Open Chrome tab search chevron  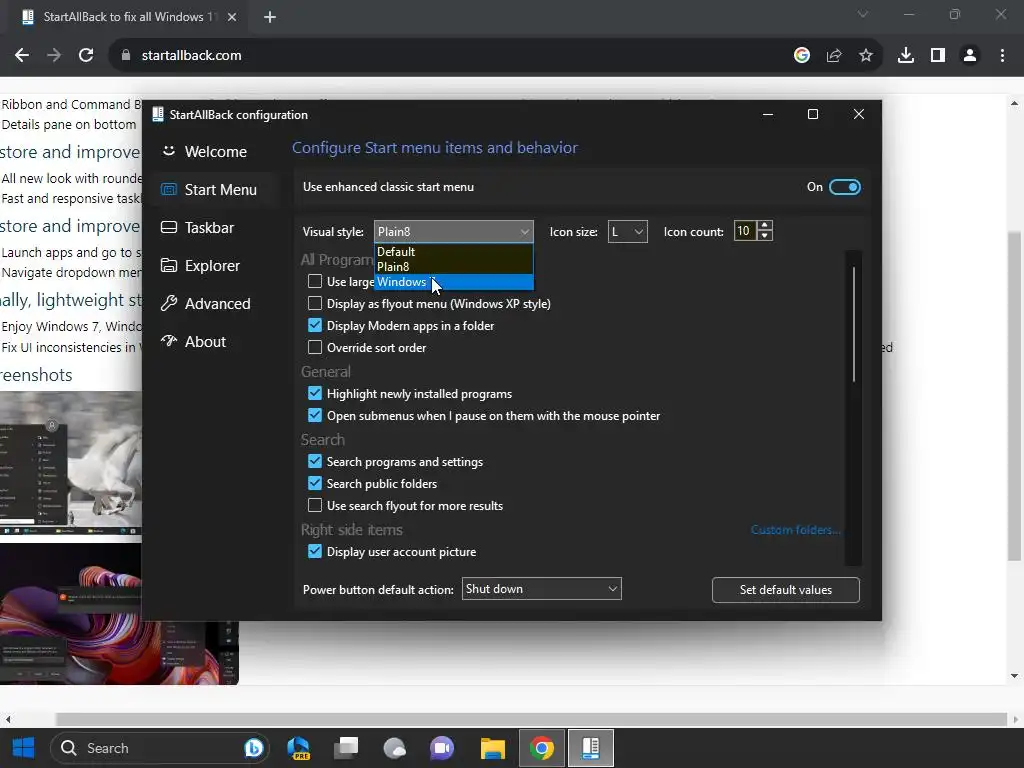863,14
